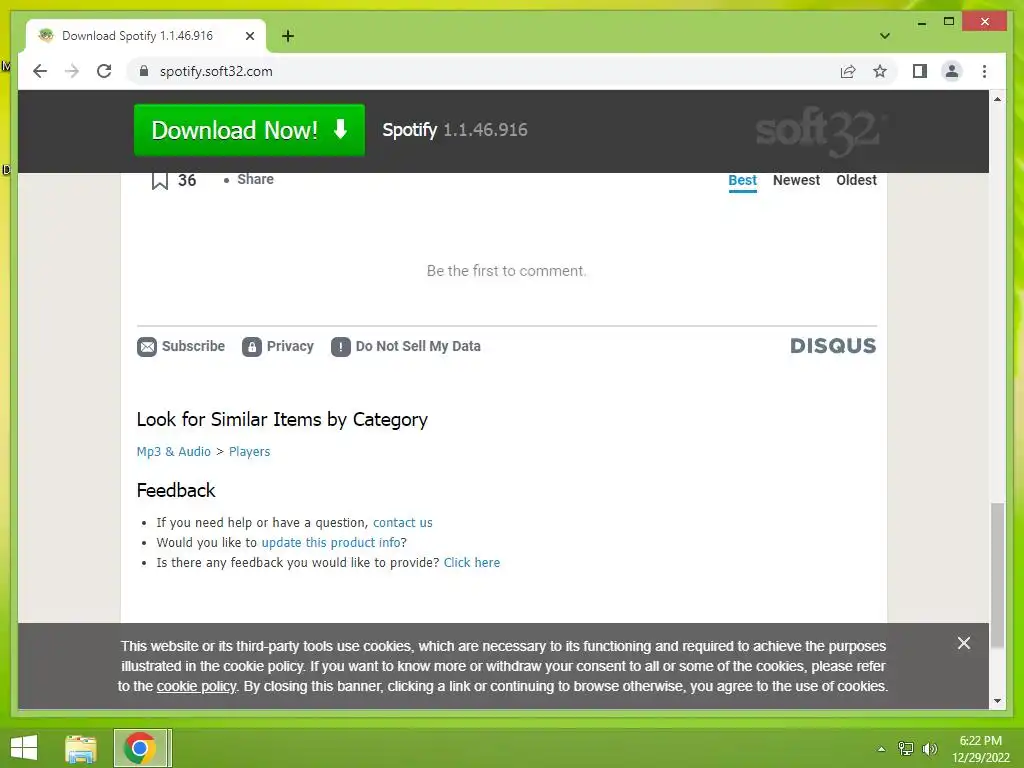Click the soft32 logo in header
Screen dimensions: 1024x768
tap(820, 131)
